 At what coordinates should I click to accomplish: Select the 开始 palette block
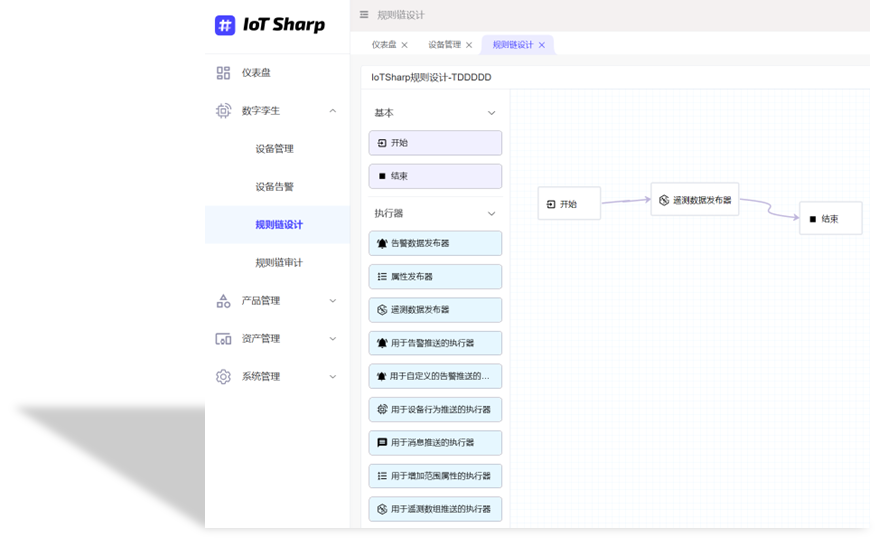coord(435,143)
